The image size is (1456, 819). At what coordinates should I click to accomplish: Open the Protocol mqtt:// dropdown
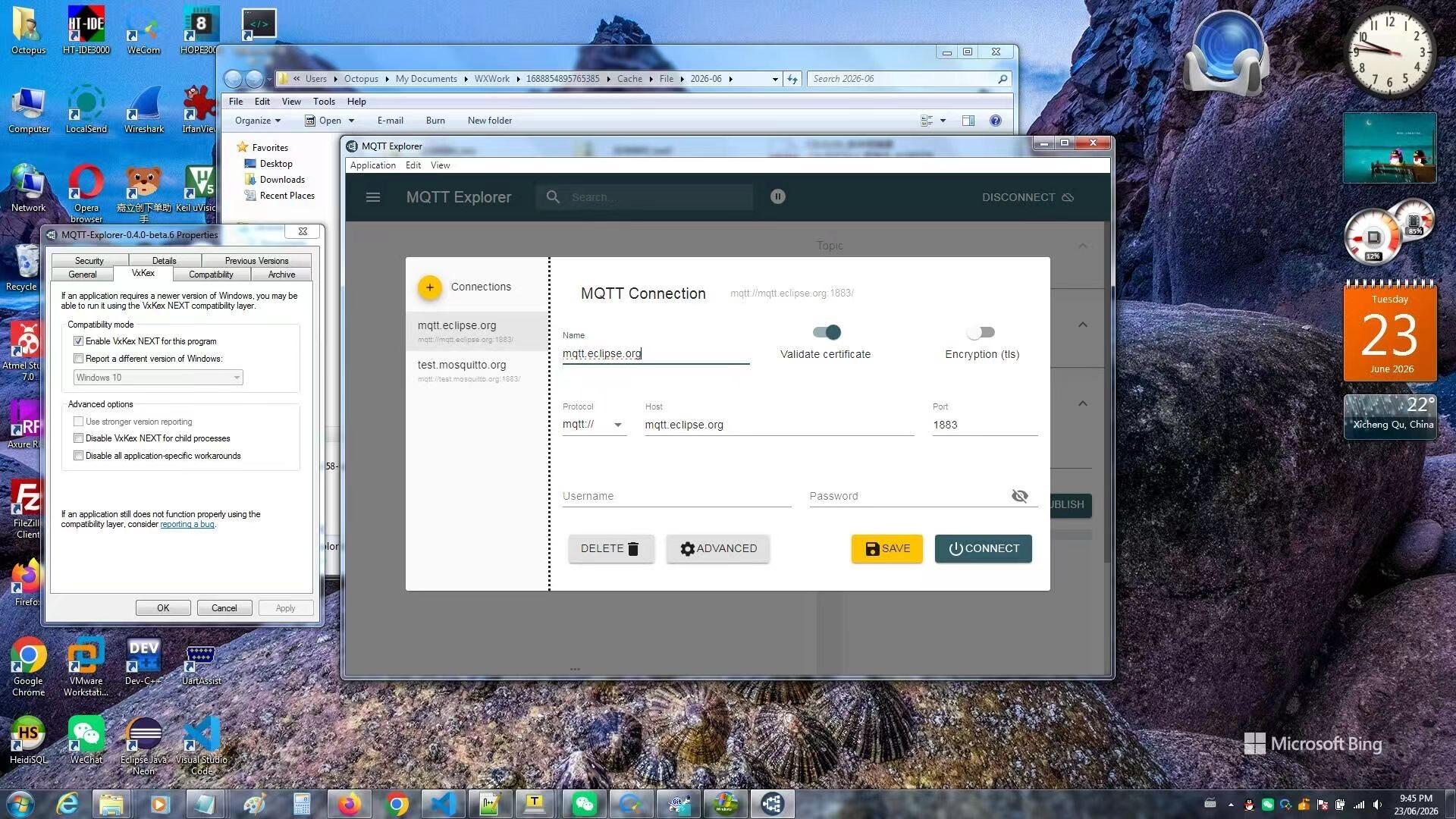tap(594, 425)
